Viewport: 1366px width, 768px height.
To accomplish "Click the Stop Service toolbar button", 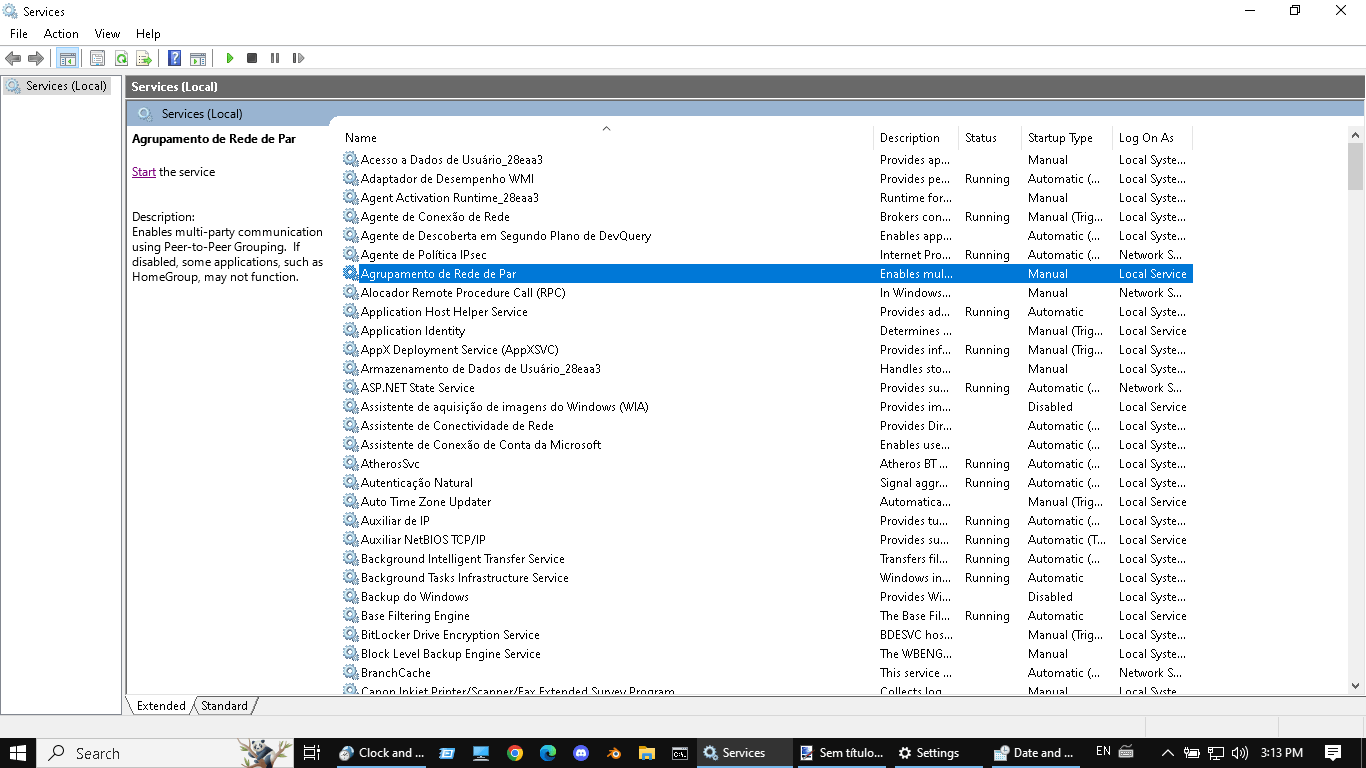I will tap(252, 58).
